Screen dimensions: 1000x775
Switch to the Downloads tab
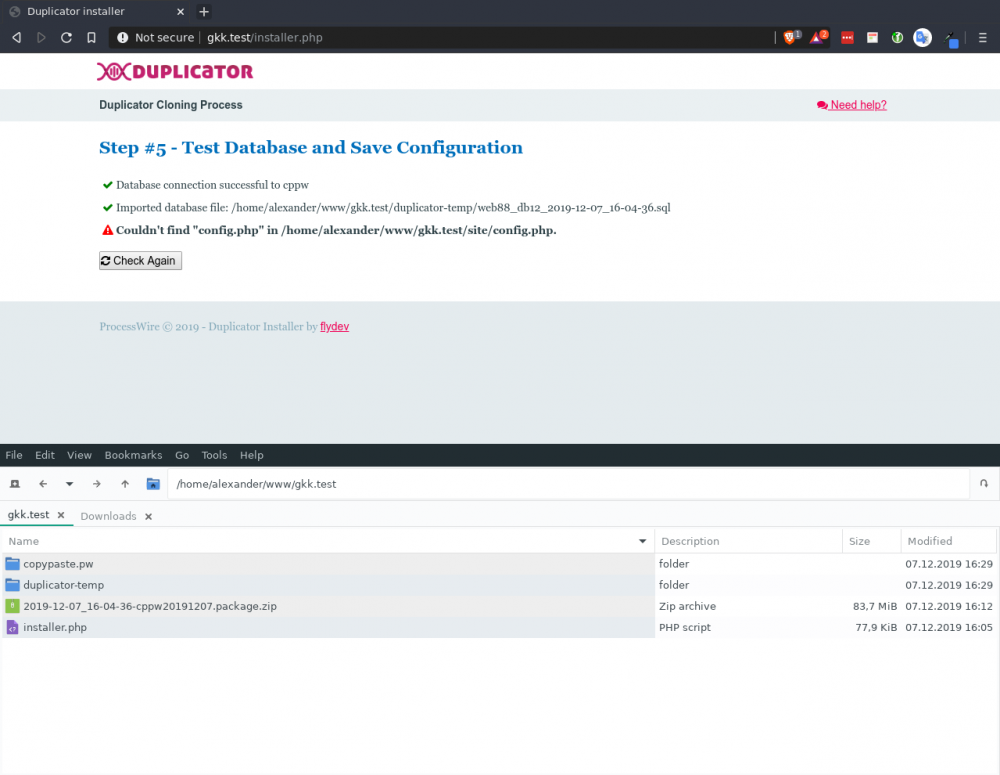point(108,516)
